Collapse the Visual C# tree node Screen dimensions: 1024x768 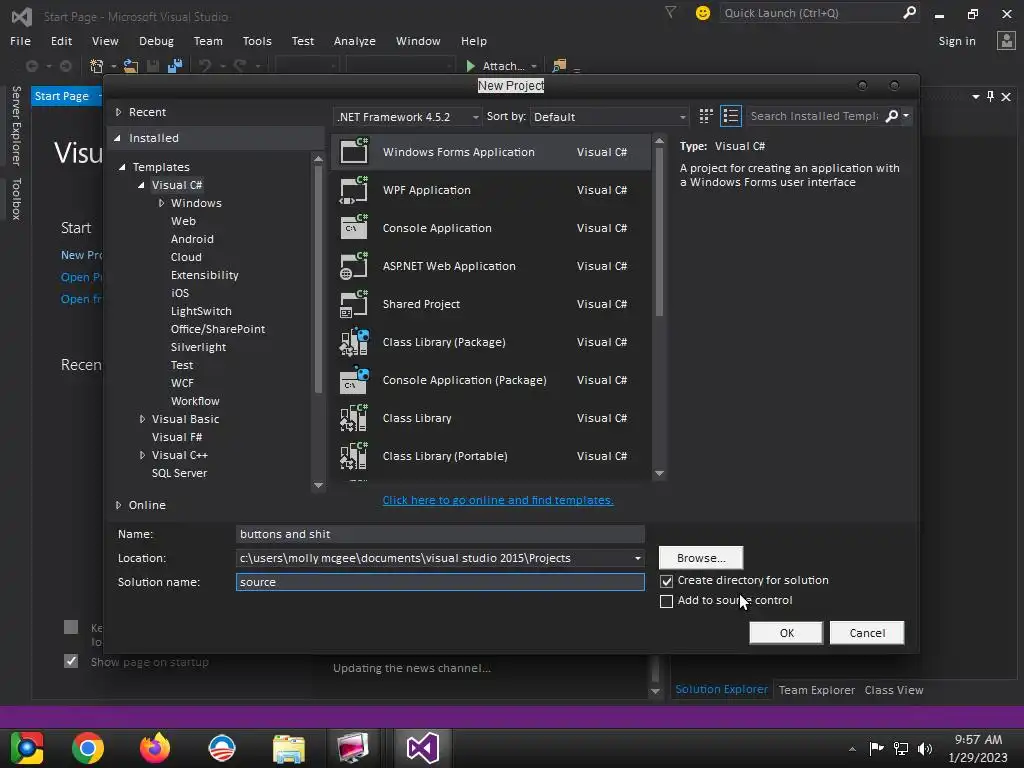tap(141, 185)
